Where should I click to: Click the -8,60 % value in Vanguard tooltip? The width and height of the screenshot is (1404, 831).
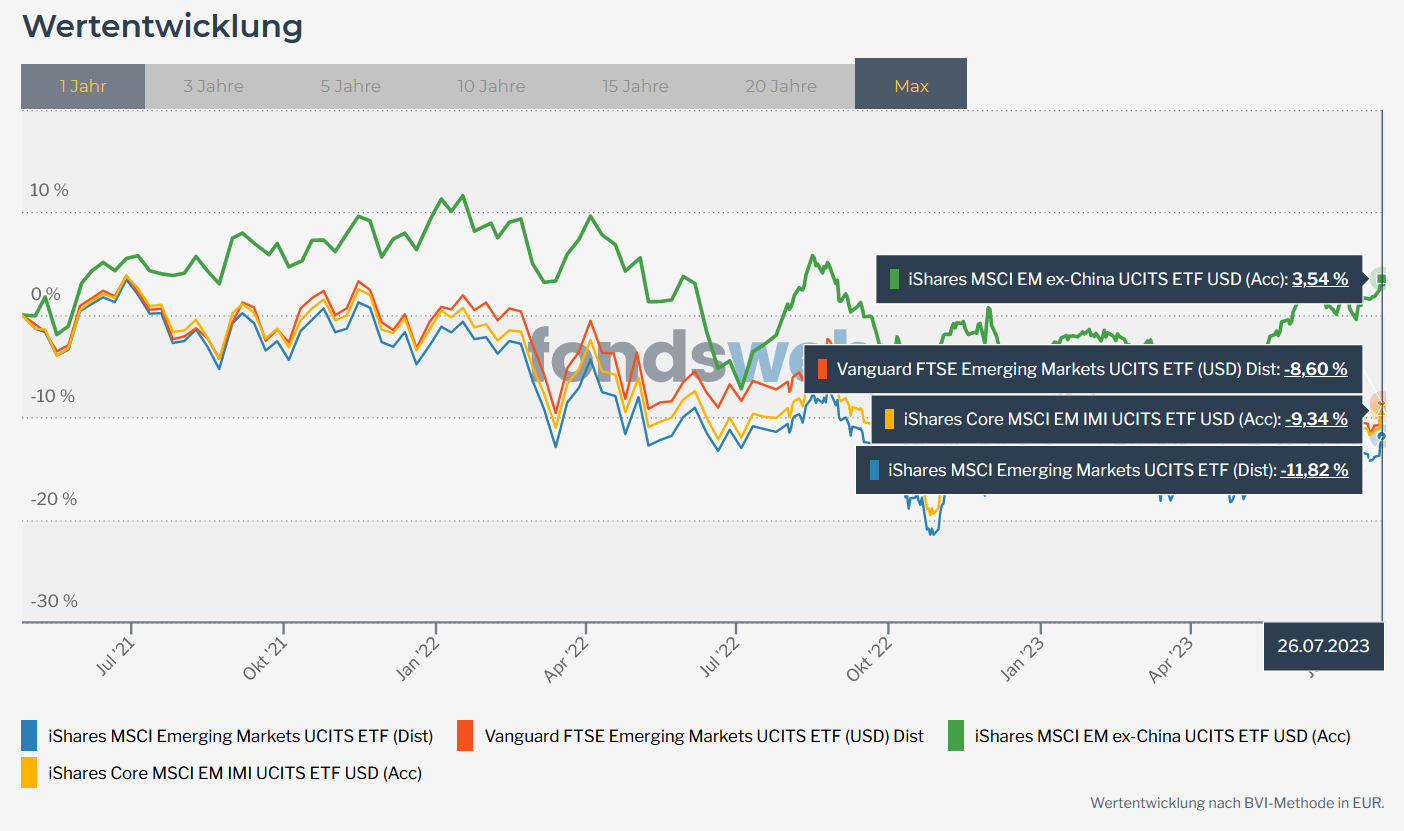tap(1316, 369)
